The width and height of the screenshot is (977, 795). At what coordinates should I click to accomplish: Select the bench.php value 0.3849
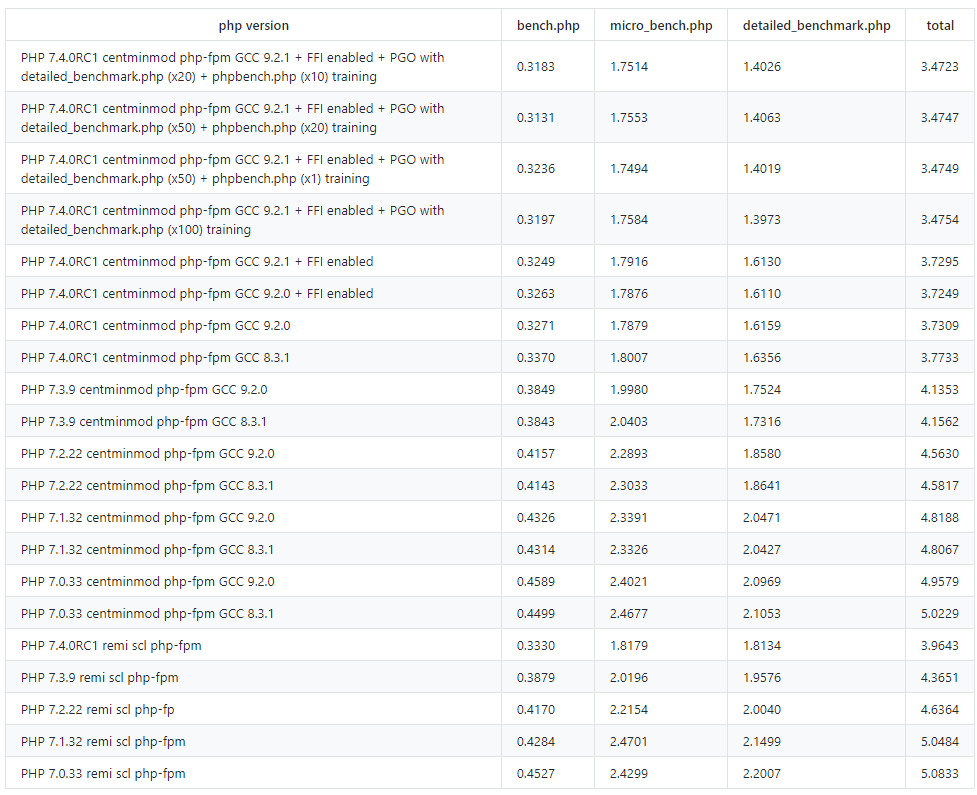[x=535, y=389]
